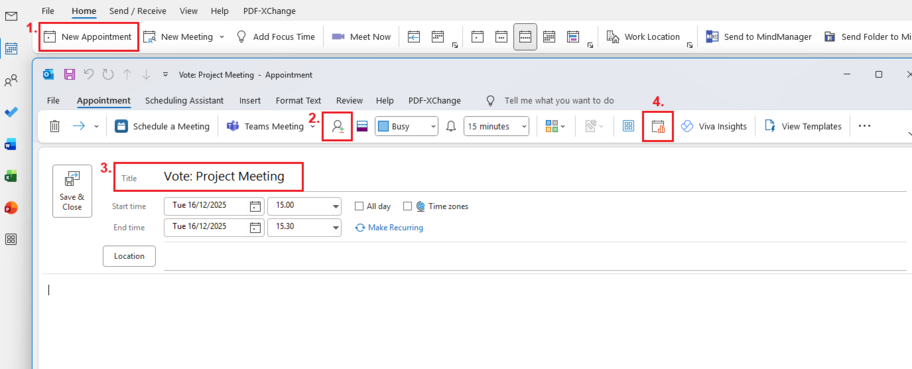Click the Location button

click(x=129, y=256)
